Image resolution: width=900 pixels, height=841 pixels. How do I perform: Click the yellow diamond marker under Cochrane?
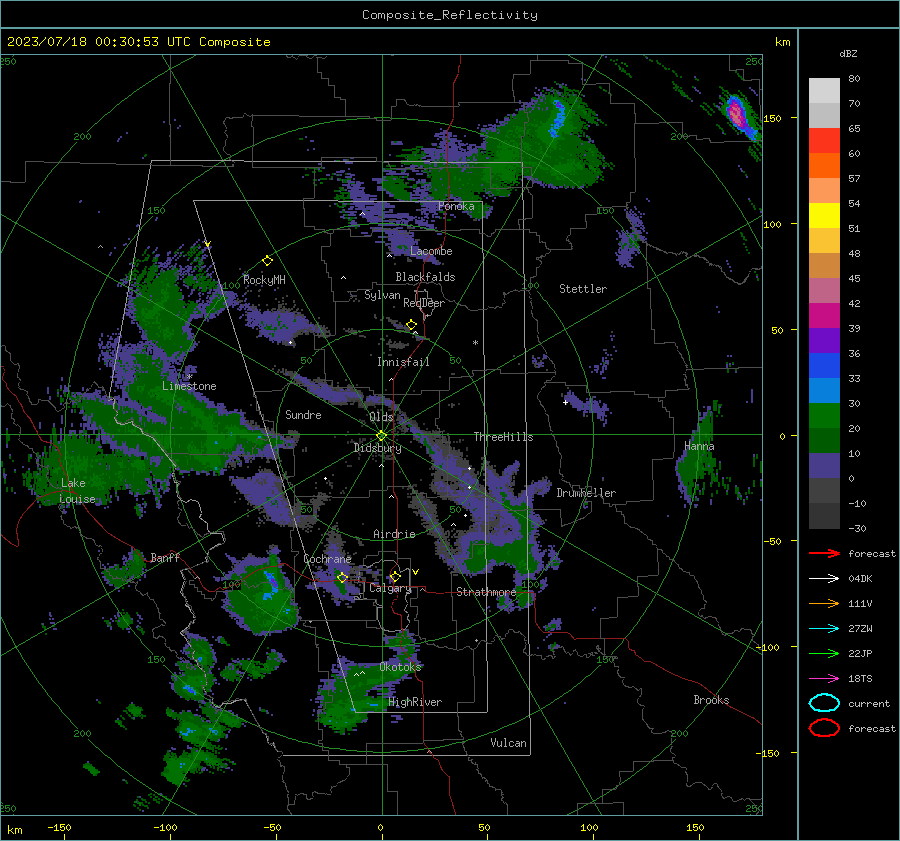342,577
